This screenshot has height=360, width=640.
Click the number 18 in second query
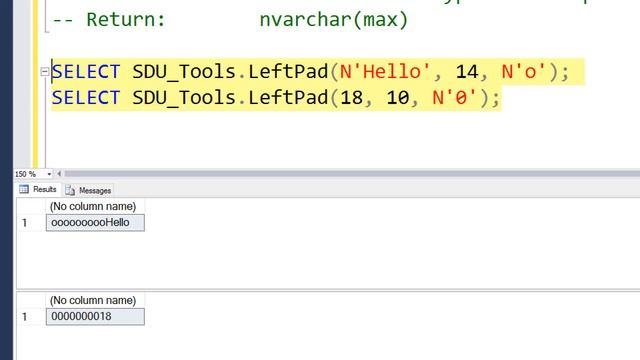[x=351, y=98]
